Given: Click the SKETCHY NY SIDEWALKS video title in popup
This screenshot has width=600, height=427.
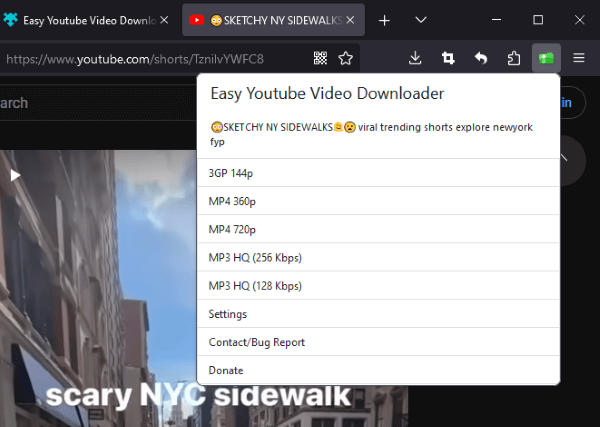Looking at the screenshot, I should (x=371, y=134).
